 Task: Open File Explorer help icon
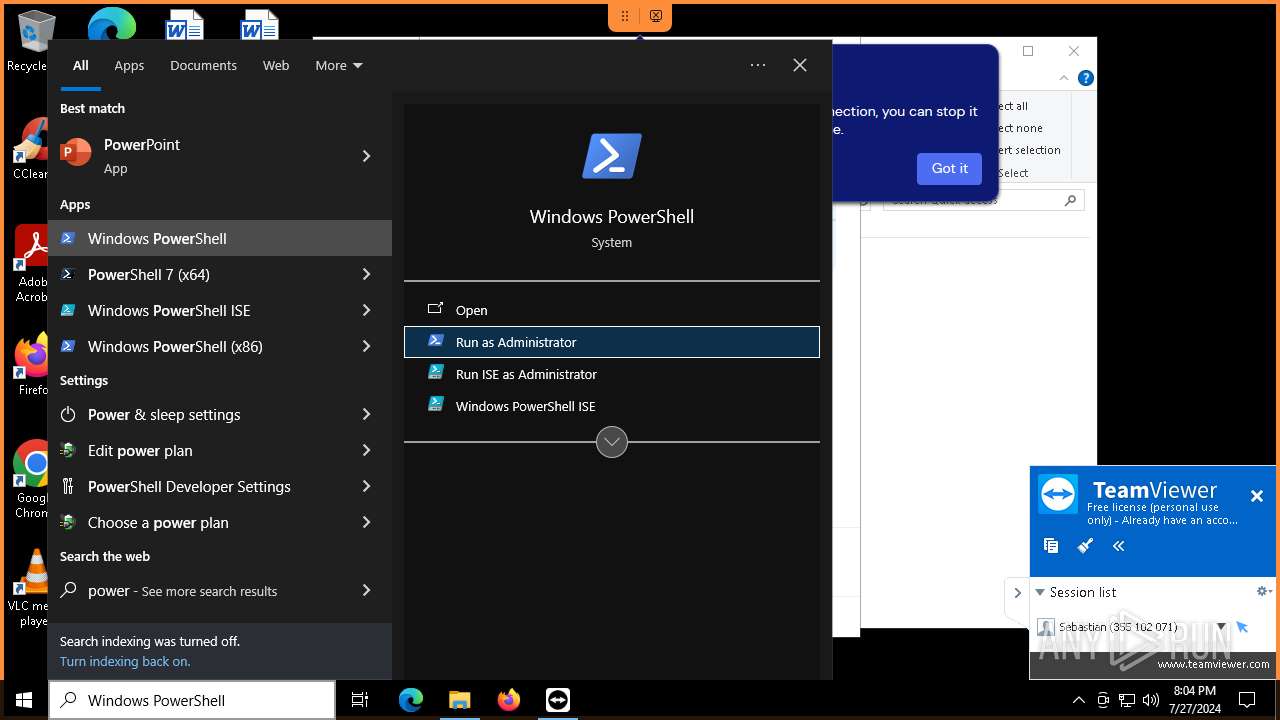pyautogui.click(x=1086, y=78)
